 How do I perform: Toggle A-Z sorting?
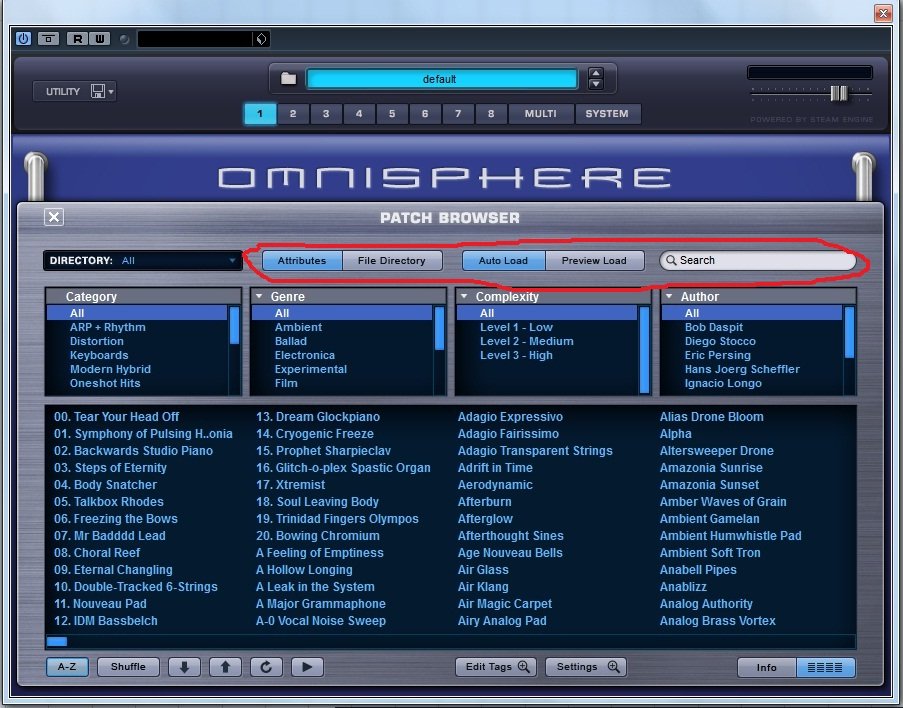[67, 667]
